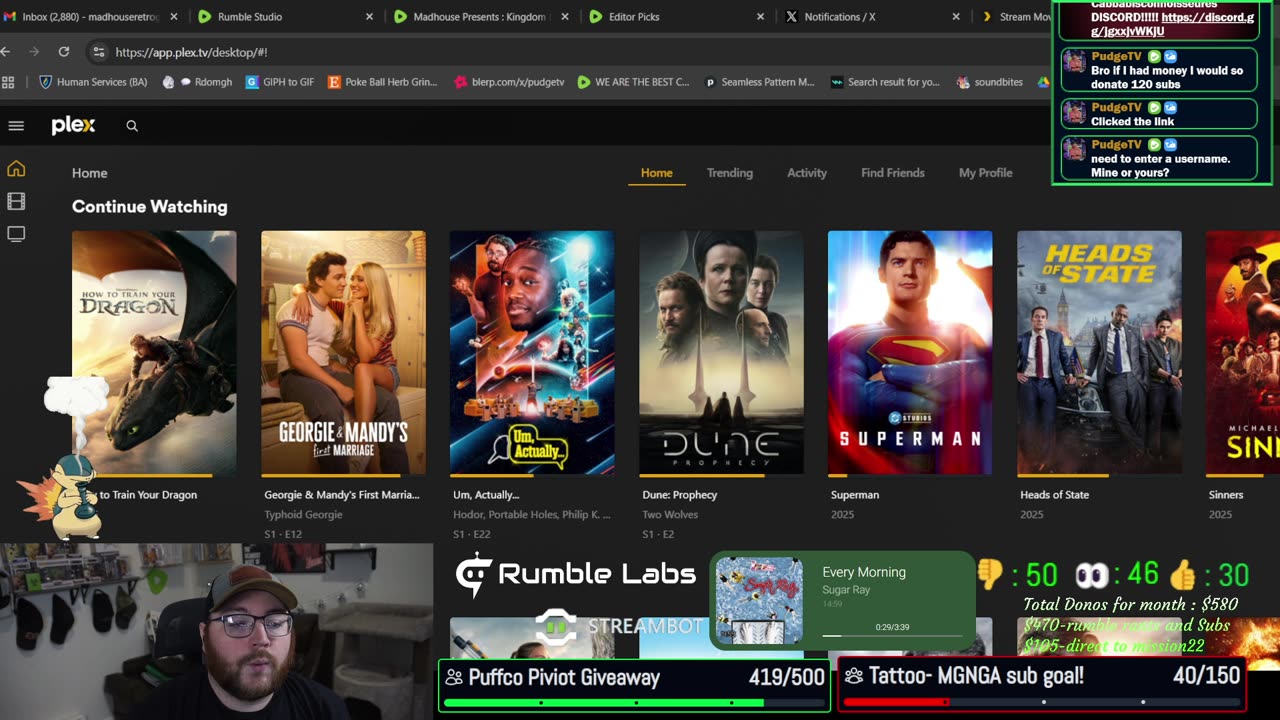Close the Madhouse Presents tab
Viewport: 1280px width, 720px height.
(564, 17)
